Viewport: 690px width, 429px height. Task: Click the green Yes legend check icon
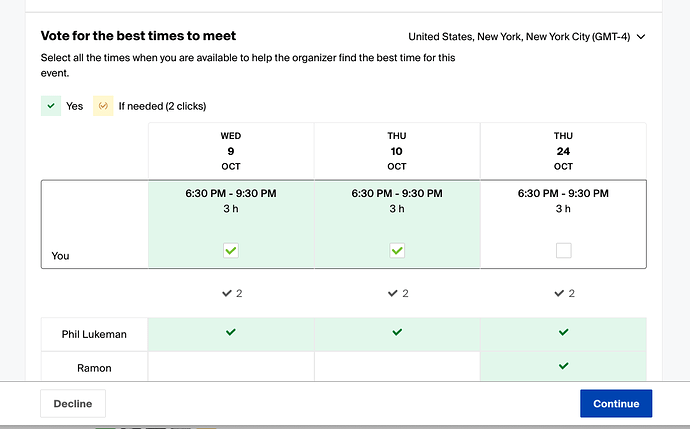[x=51, y=106]
